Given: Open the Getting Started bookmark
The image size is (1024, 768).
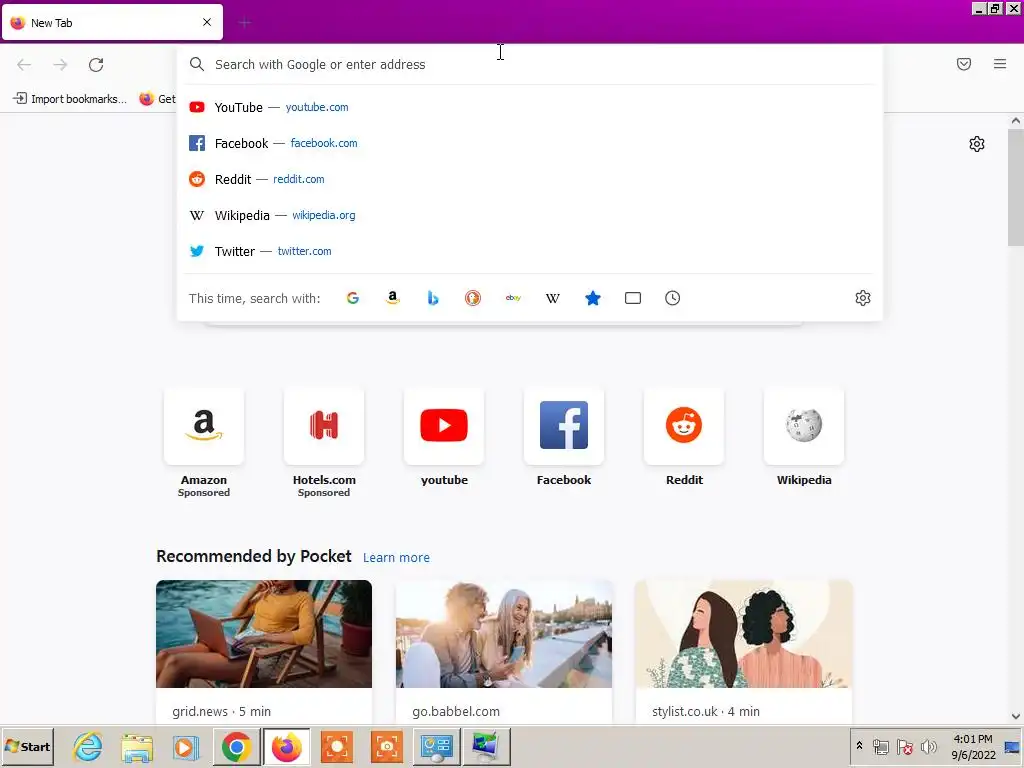Looking at the screenshot, I should tap(157, 99).
